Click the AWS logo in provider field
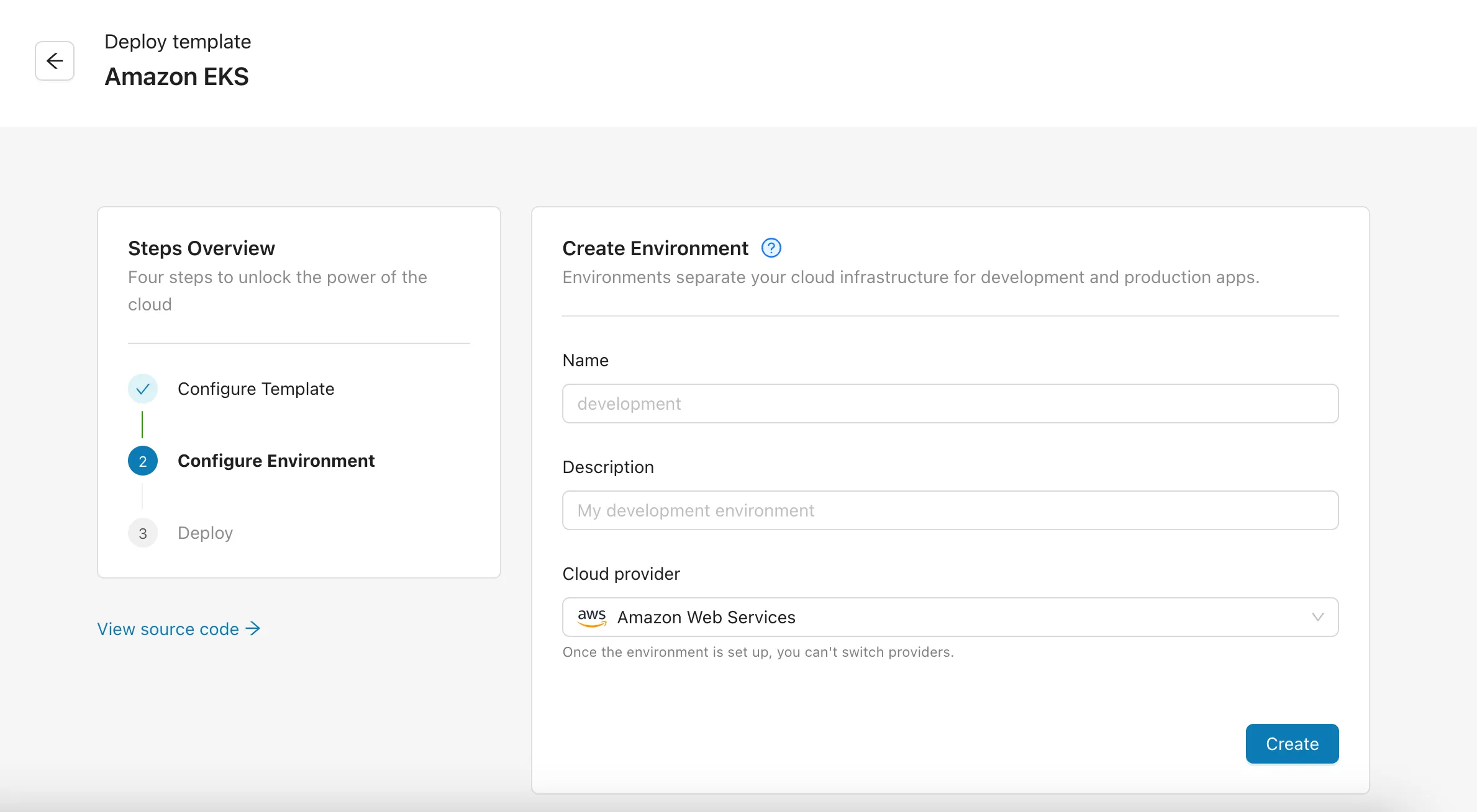 pyautogui.click(x=592, y=617)
